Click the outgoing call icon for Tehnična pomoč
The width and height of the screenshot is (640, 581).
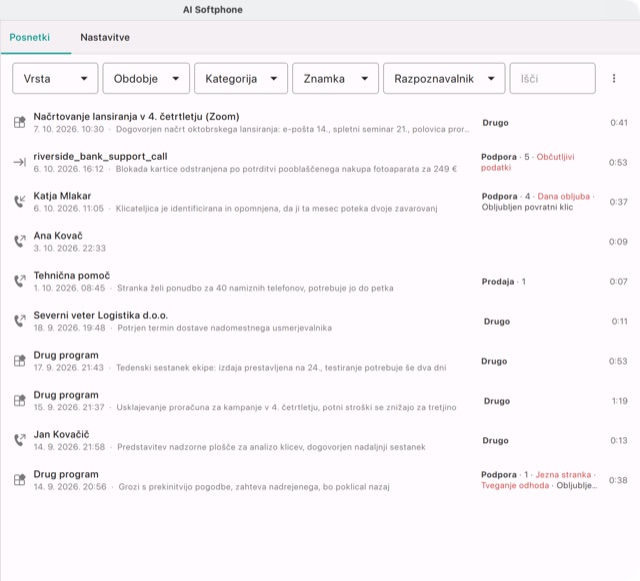(x=20, y=281)
